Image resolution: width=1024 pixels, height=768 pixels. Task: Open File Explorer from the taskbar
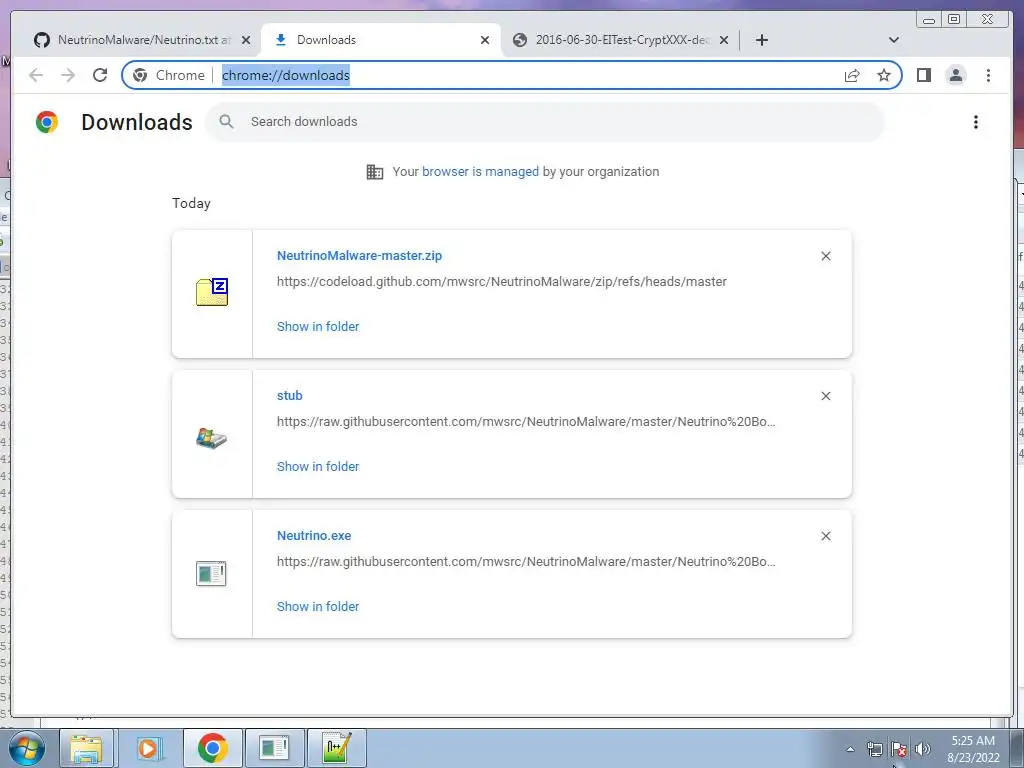(x=87, y=748)
